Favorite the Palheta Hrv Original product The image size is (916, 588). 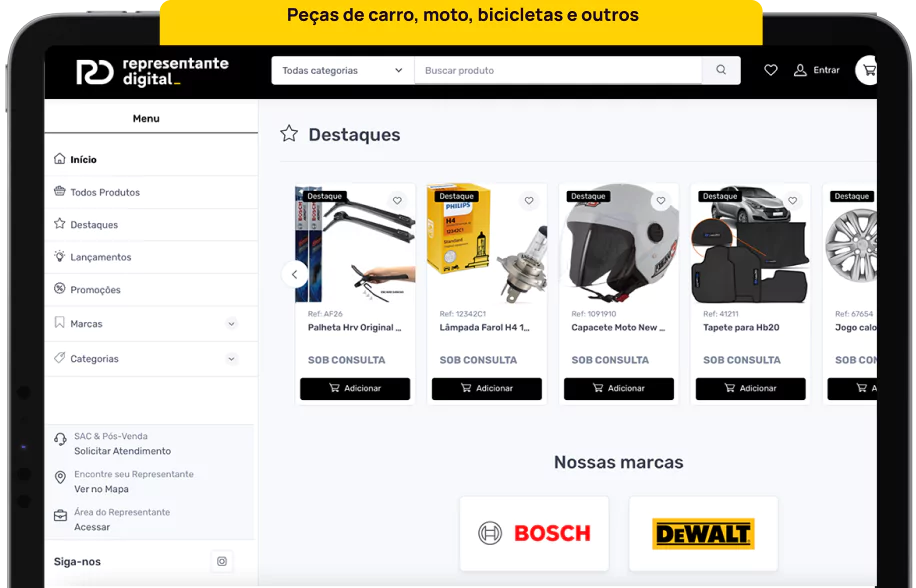397,200
